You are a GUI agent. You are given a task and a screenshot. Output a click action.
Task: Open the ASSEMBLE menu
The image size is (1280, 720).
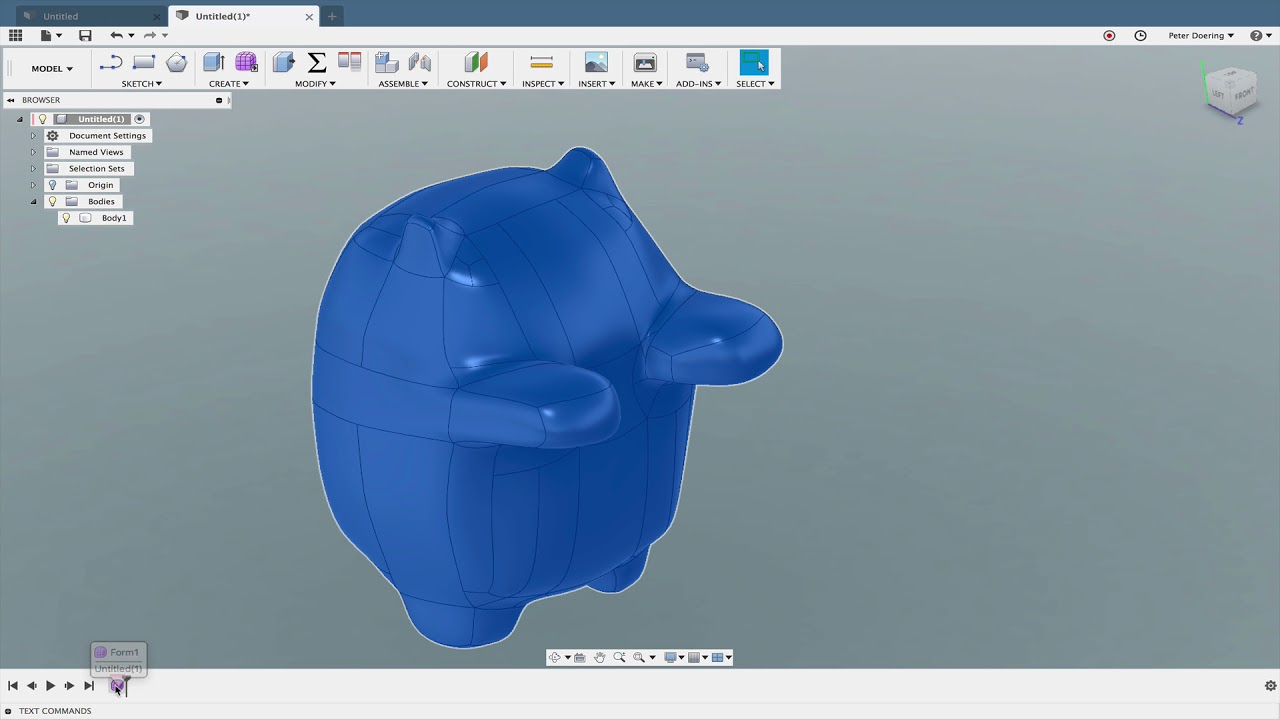click(x=403, y=84)
